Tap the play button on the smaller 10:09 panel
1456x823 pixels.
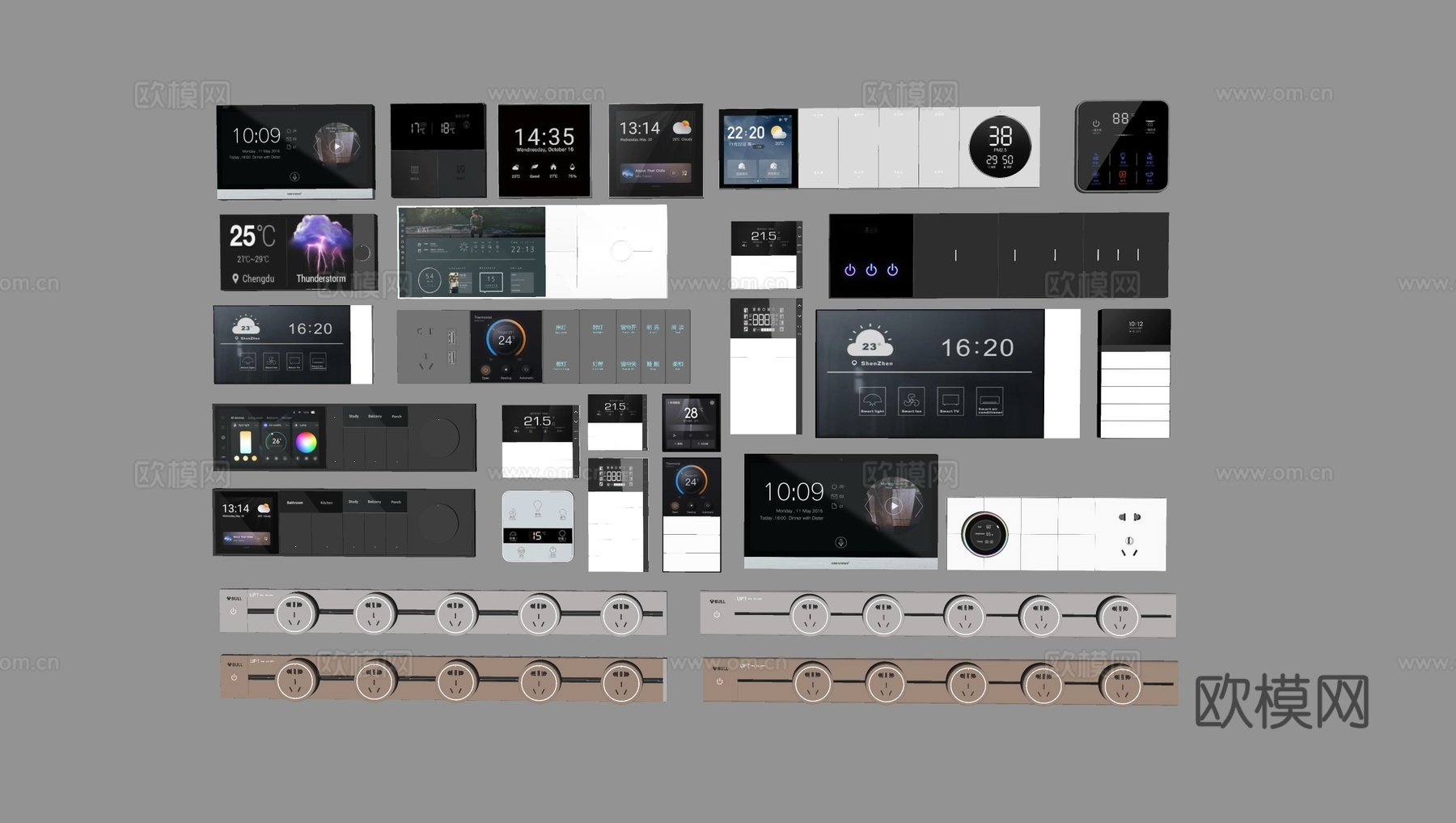coord(336,146)
